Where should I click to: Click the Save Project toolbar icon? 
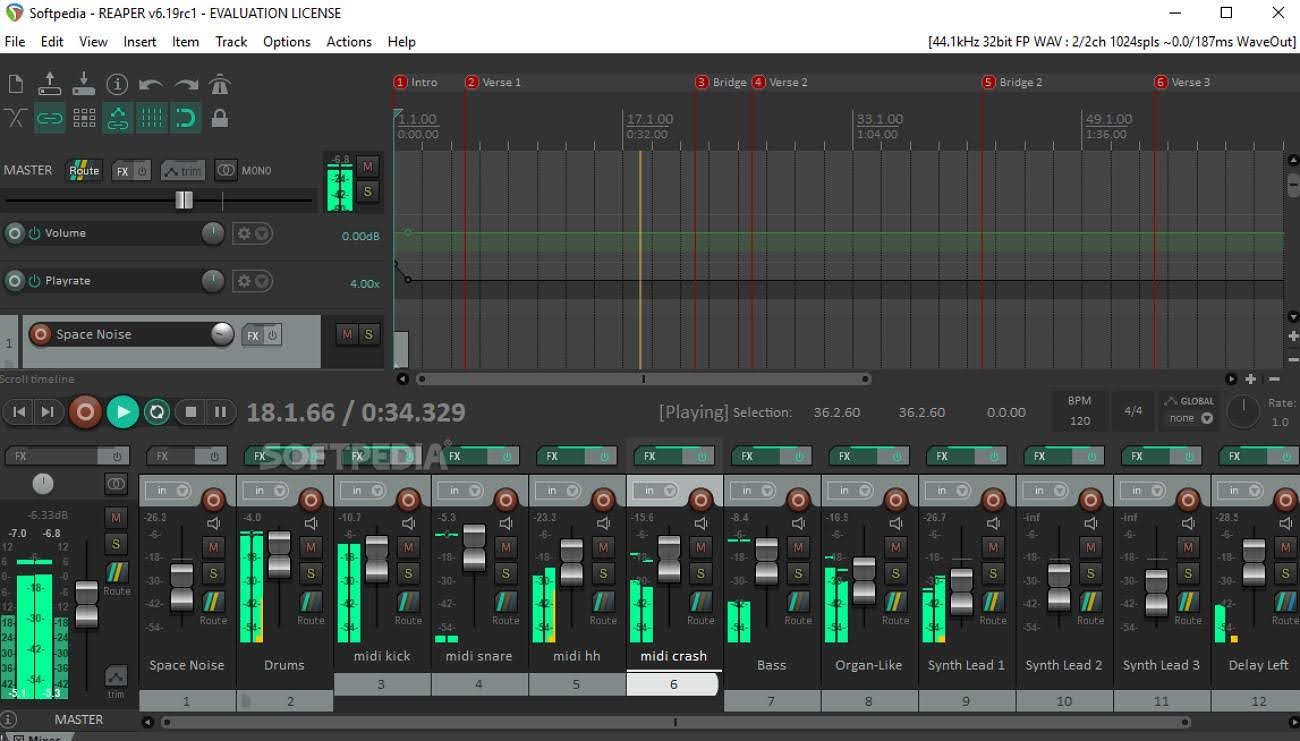84,84
